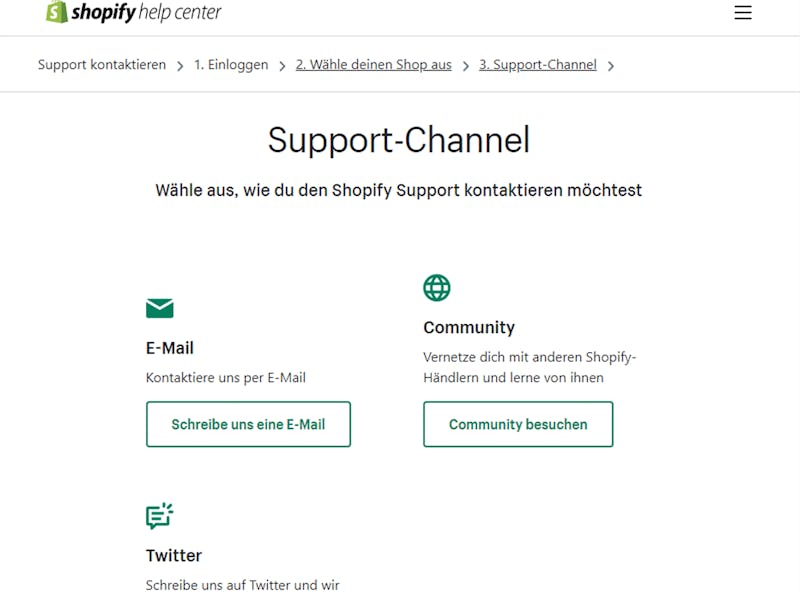Open the 3. Support-Channel breadcrumb link
This screenshot has height=595, width=800.
tap(538, 65)
